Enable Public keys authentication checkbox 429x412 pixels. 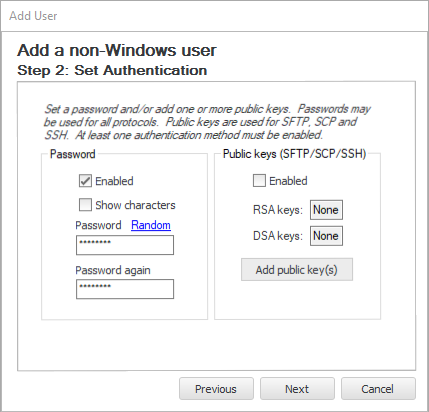[x=259, y=181]
